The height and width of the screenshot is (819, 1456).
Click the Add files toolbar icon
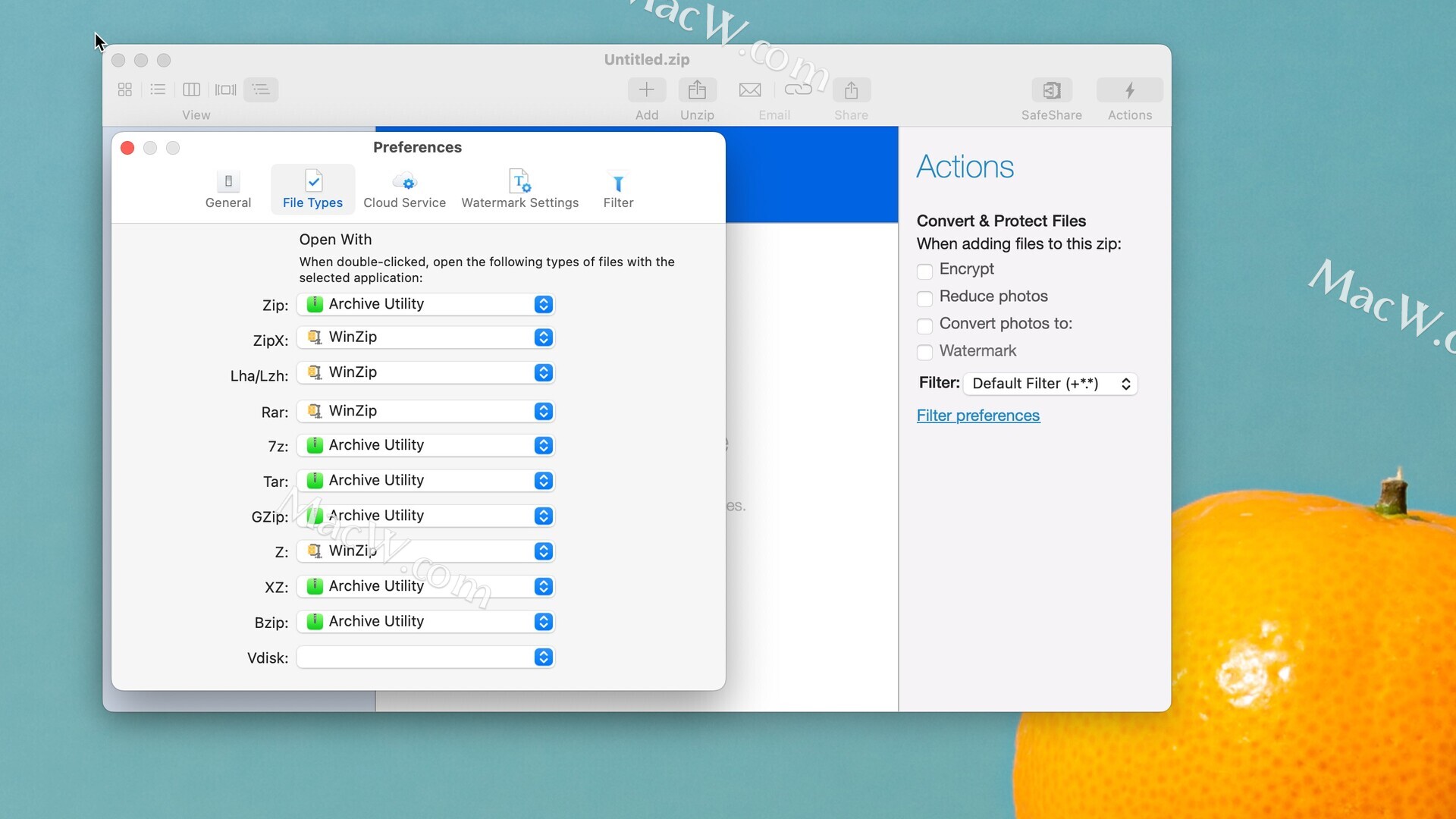[646, 90]
